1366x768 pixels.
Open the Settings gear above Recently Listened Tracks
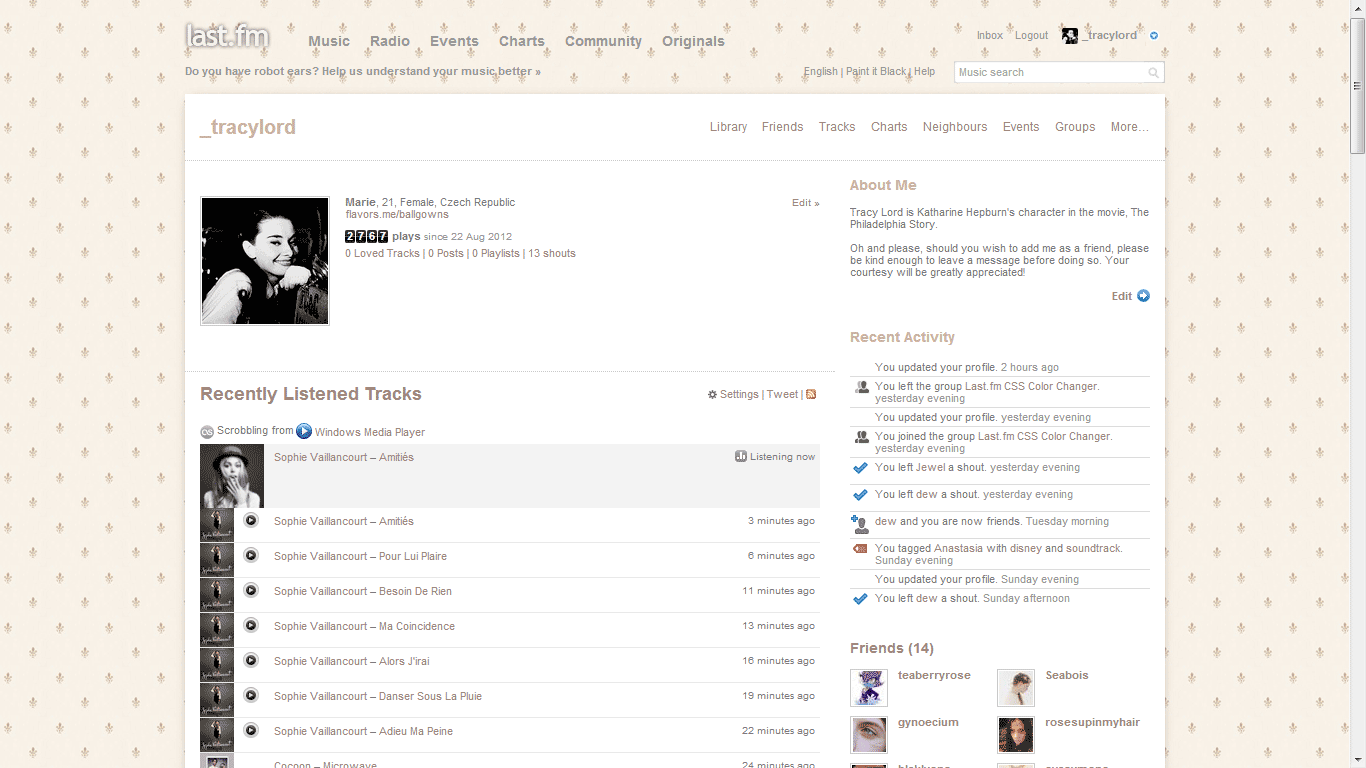(712, 394)
